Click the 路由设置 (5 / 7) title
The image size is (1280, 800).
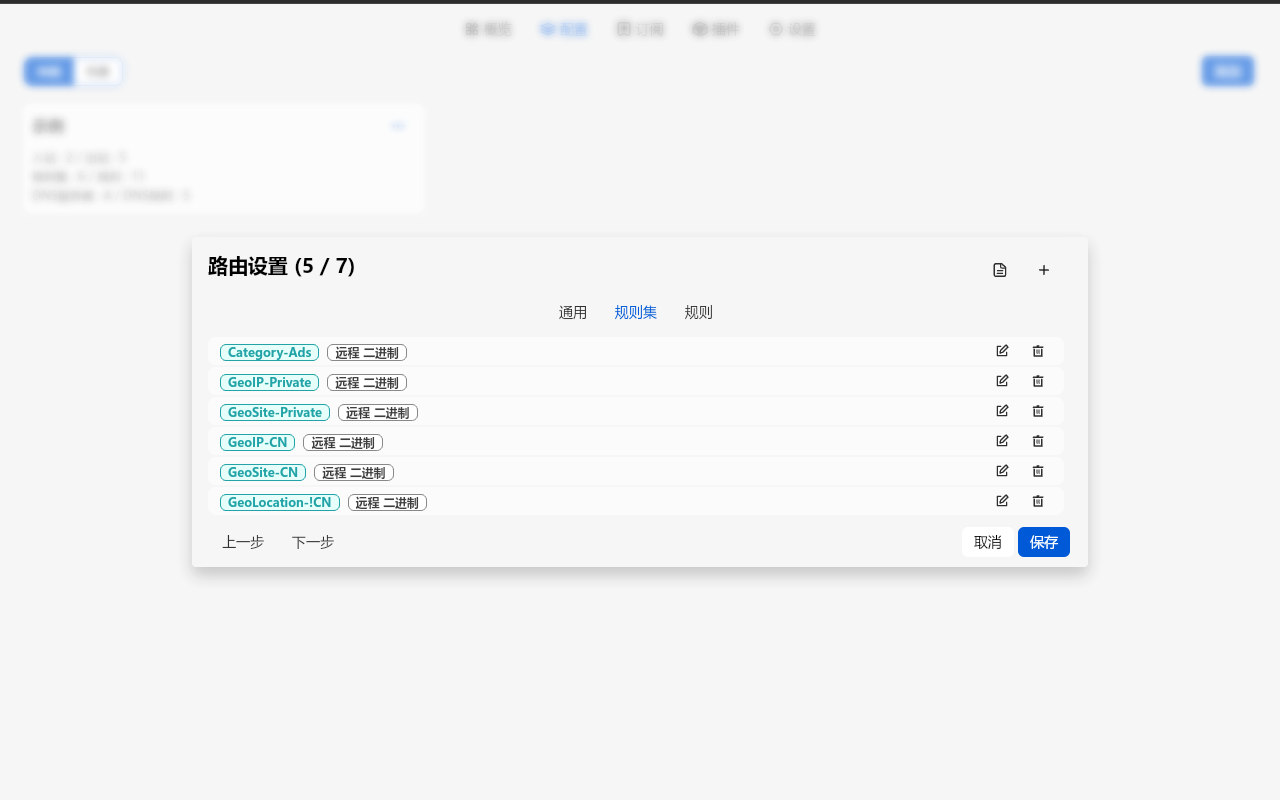[x=282, y=266]
